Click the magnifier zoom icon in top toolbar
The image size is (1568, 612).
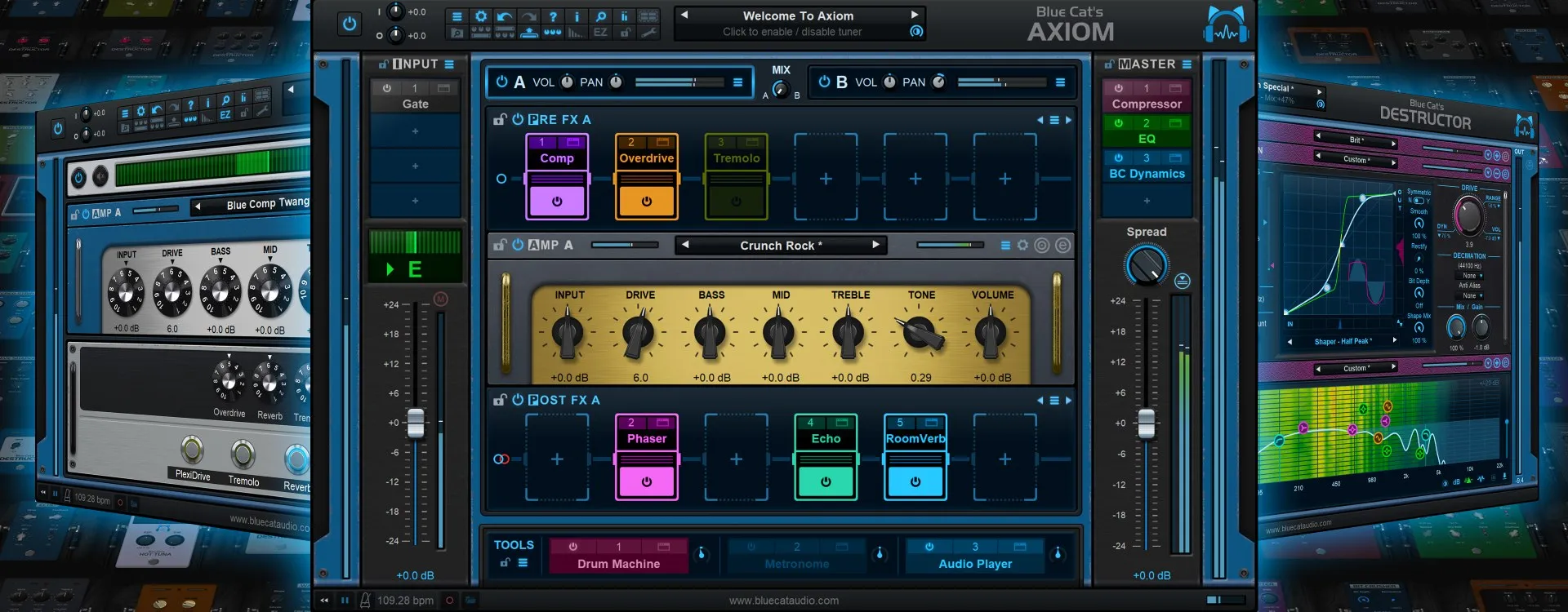coord(600,16)
